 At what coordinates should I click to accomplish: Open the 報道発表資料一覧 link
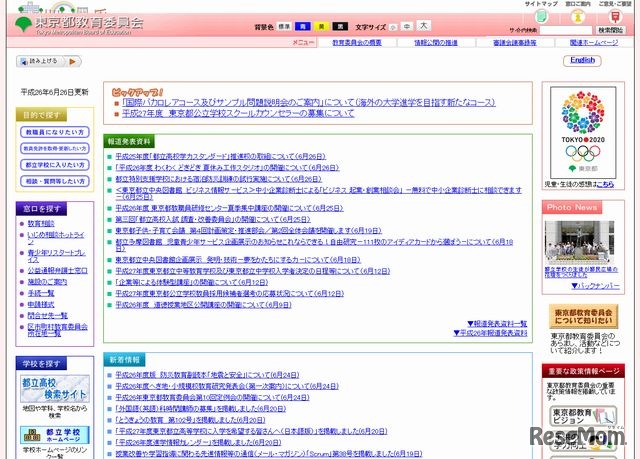(497, 324)
